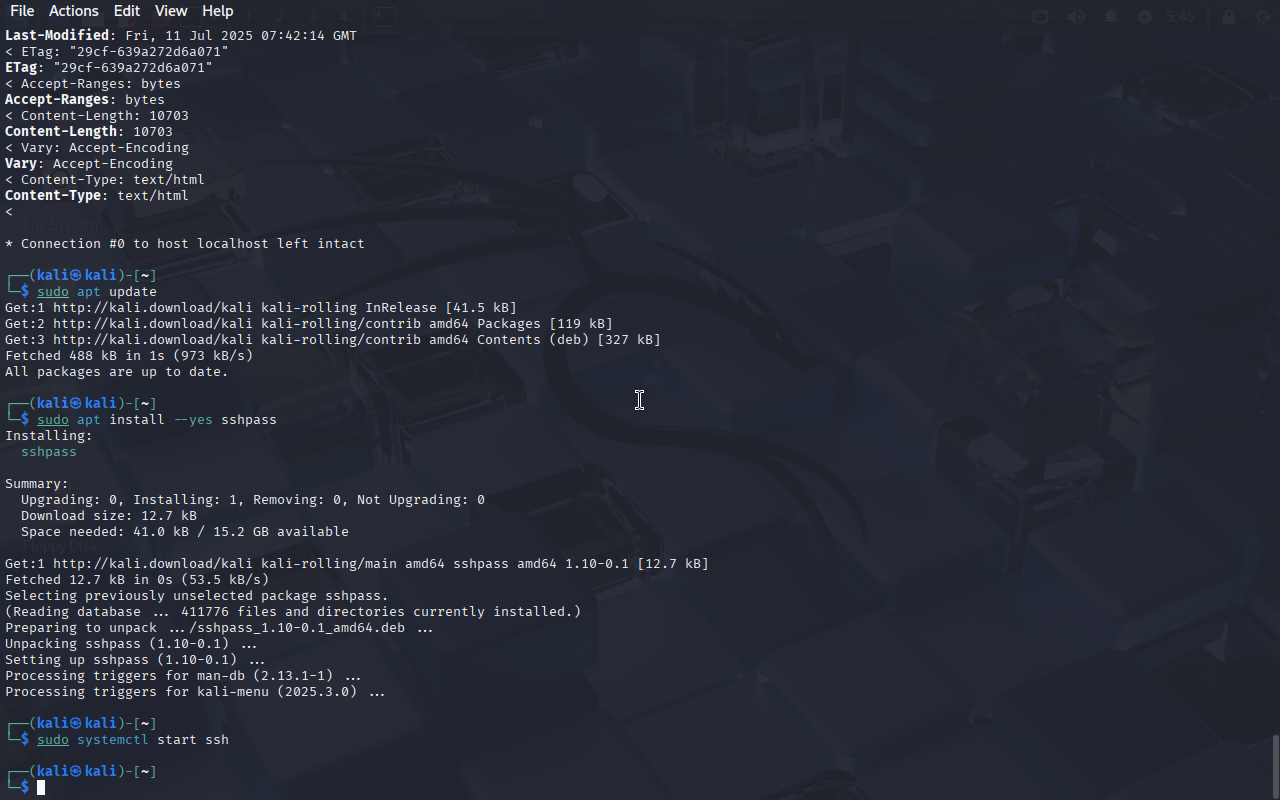
Task: Open the View menu
Action: coord(171,11)
